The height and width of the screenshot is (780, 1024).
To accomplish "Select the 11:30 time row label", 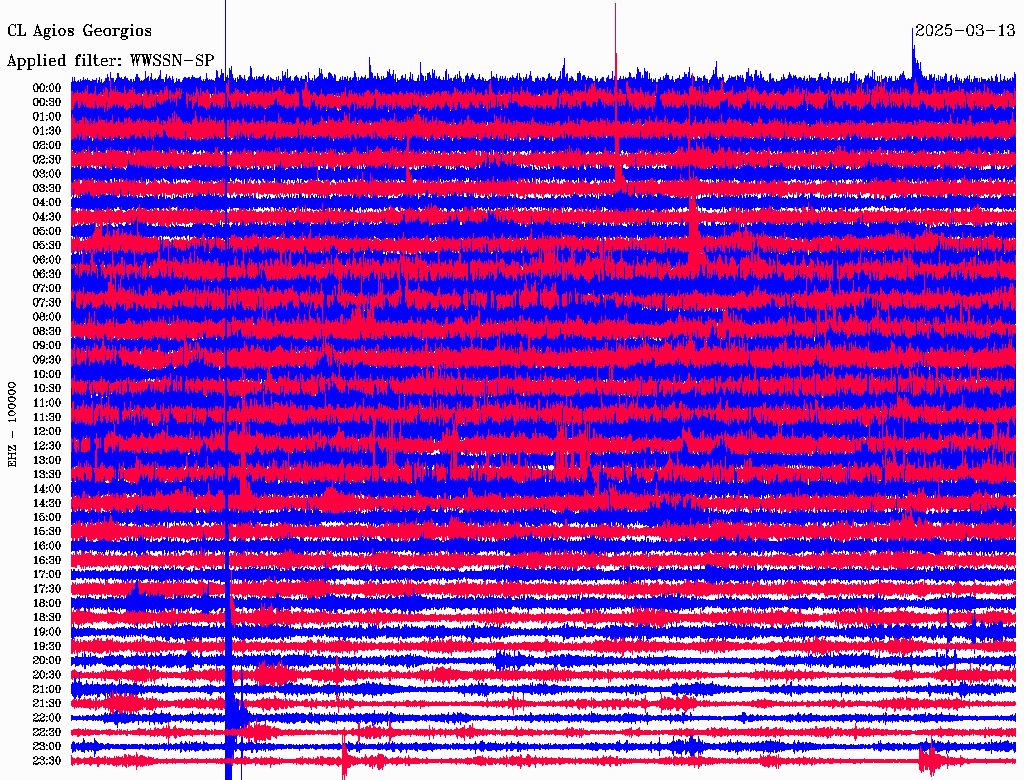I will [x=47, y=417].
